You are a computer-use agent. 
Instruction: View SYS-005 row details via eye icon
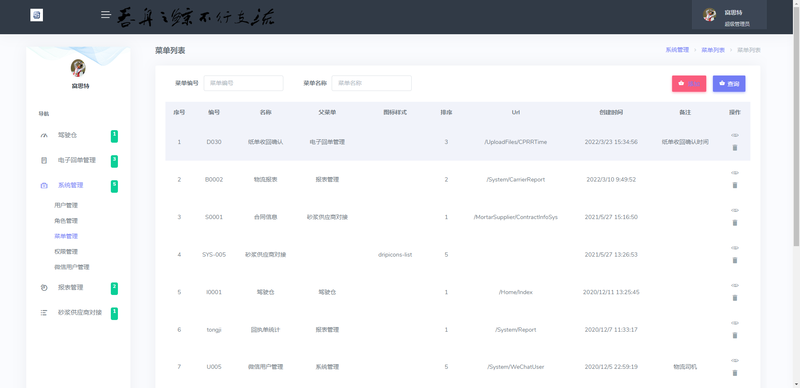[735, 248]
